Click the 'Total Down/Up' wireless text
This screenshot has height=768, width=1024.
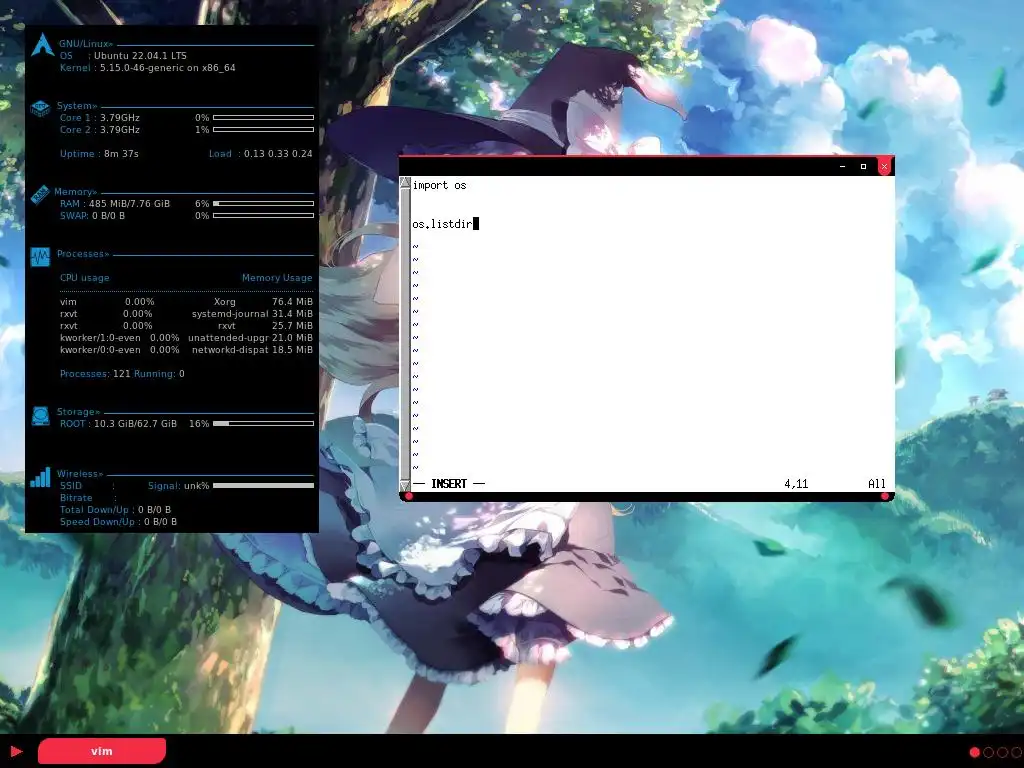point(95,509)
